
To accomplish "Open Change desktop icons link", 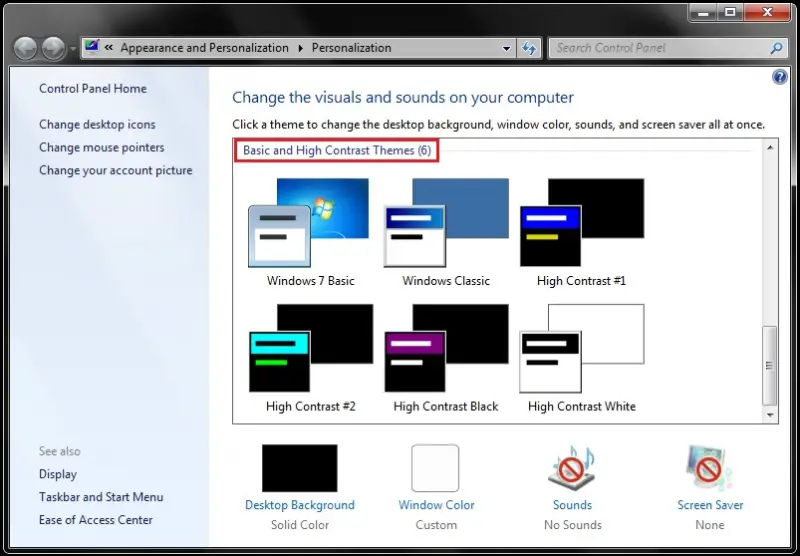I will (x=97, y=124).
